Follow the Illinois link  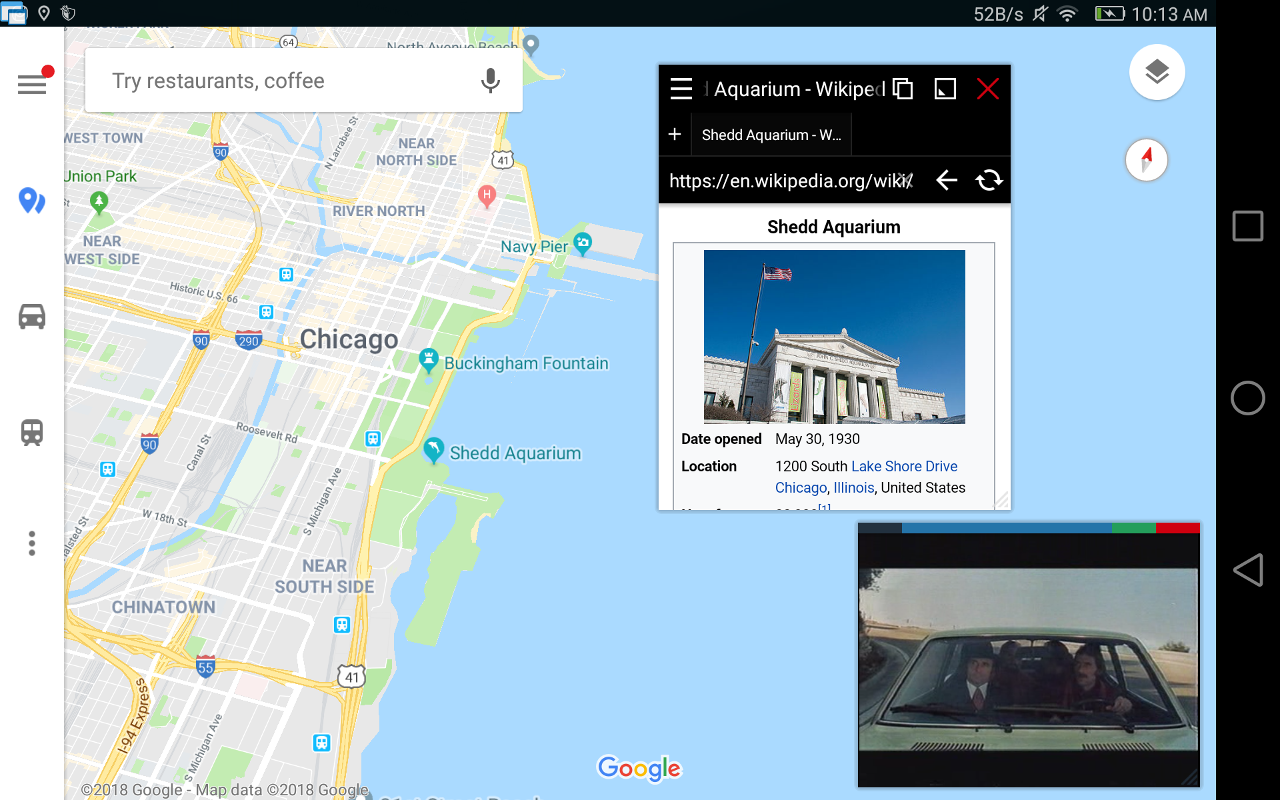point(854,488)
